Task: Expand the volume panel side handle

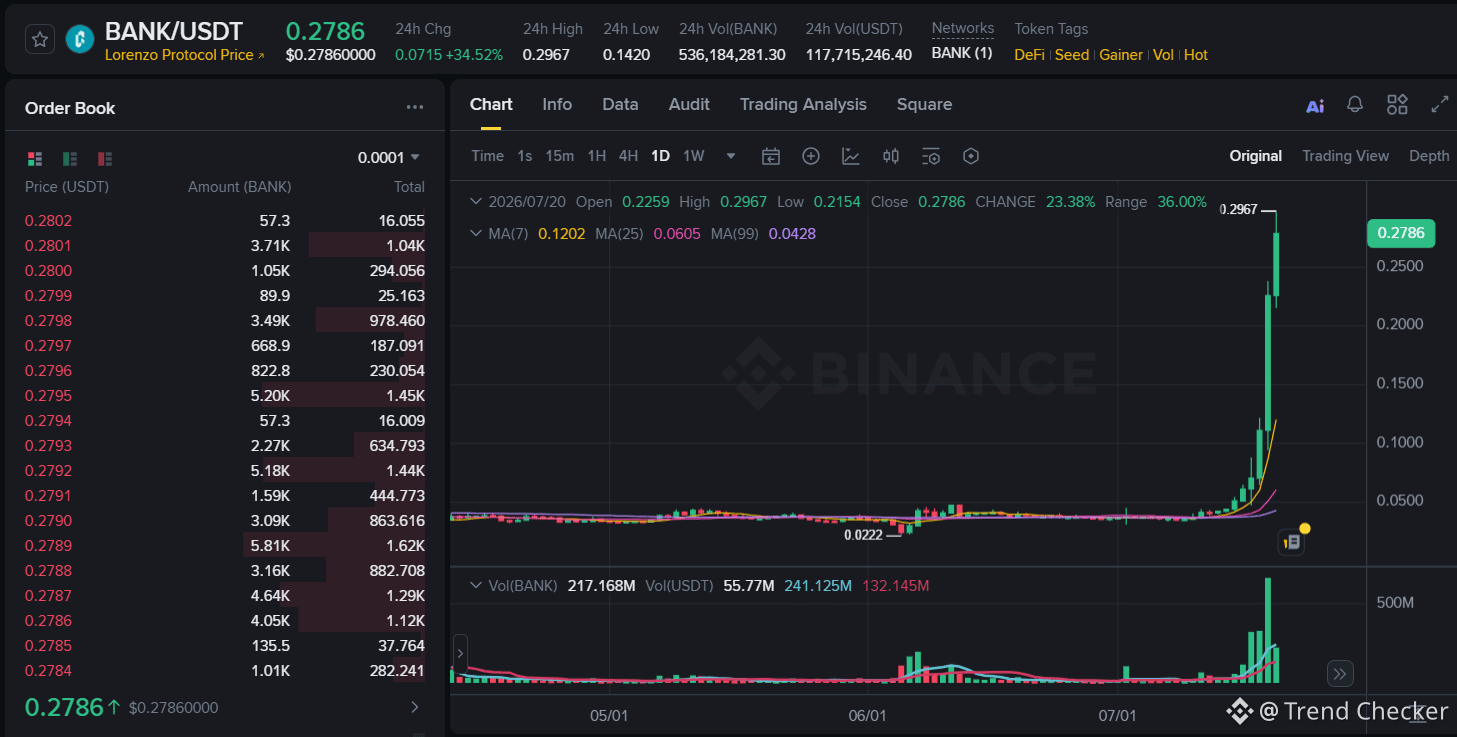Action: (x=460, y=654)
